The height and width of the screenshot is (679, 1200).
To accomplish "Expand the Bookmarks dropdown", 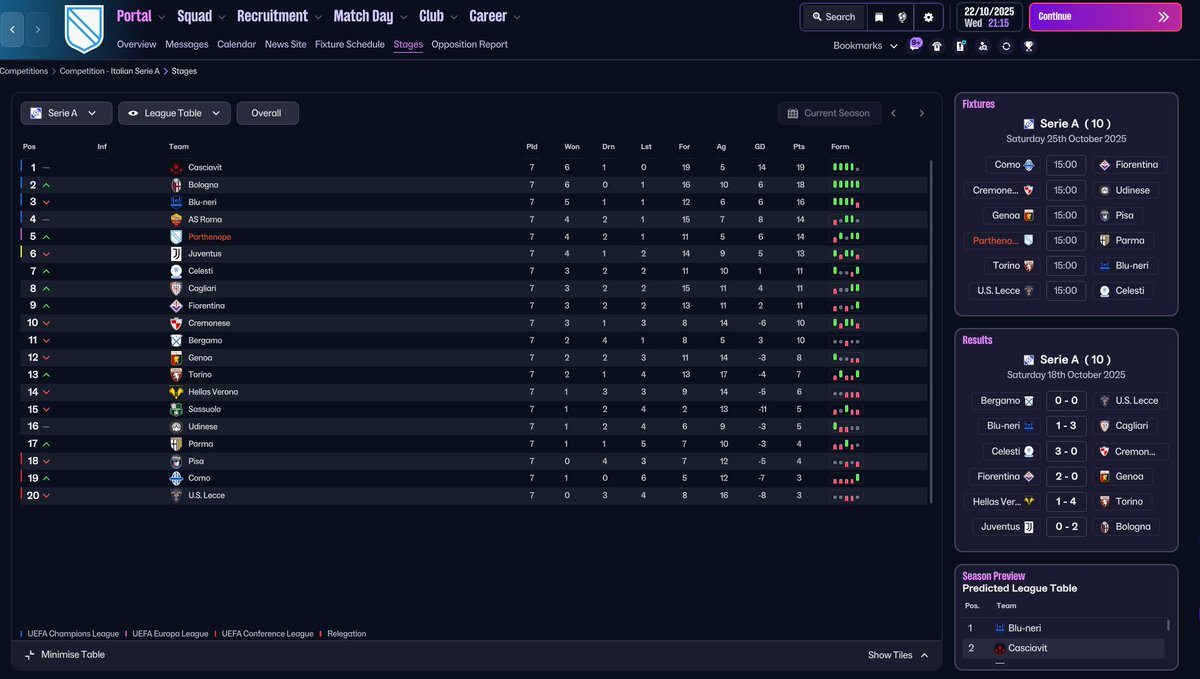I will coord(865,46).
